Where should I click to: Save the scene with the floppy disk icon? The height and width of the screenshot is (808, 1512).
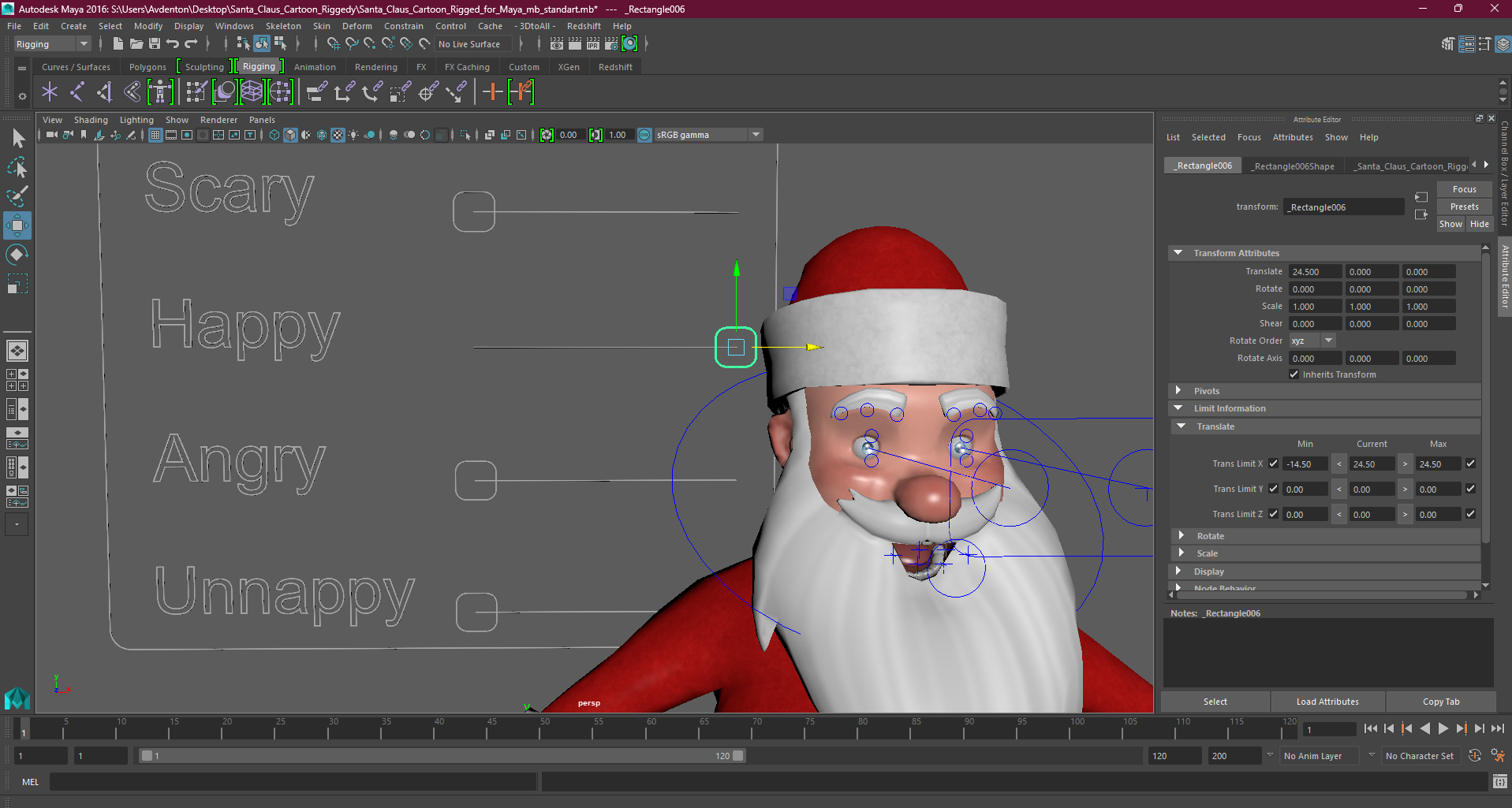(155, 44)
